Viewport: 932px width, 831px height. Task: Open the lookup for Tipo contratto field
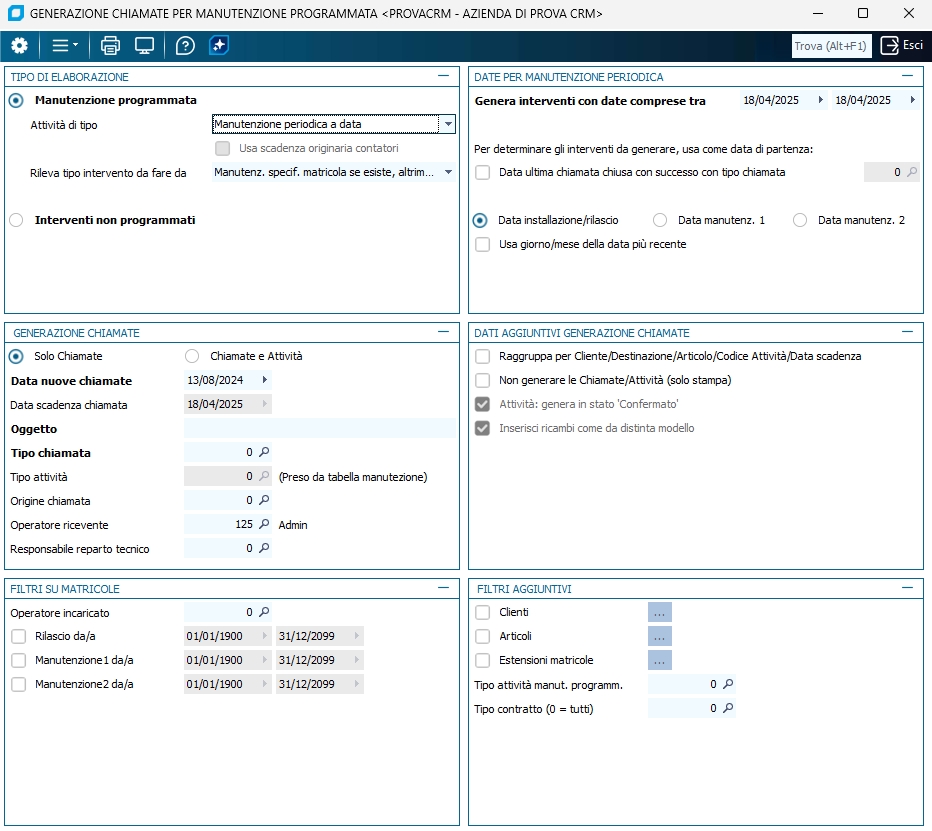tap(728, 709)
